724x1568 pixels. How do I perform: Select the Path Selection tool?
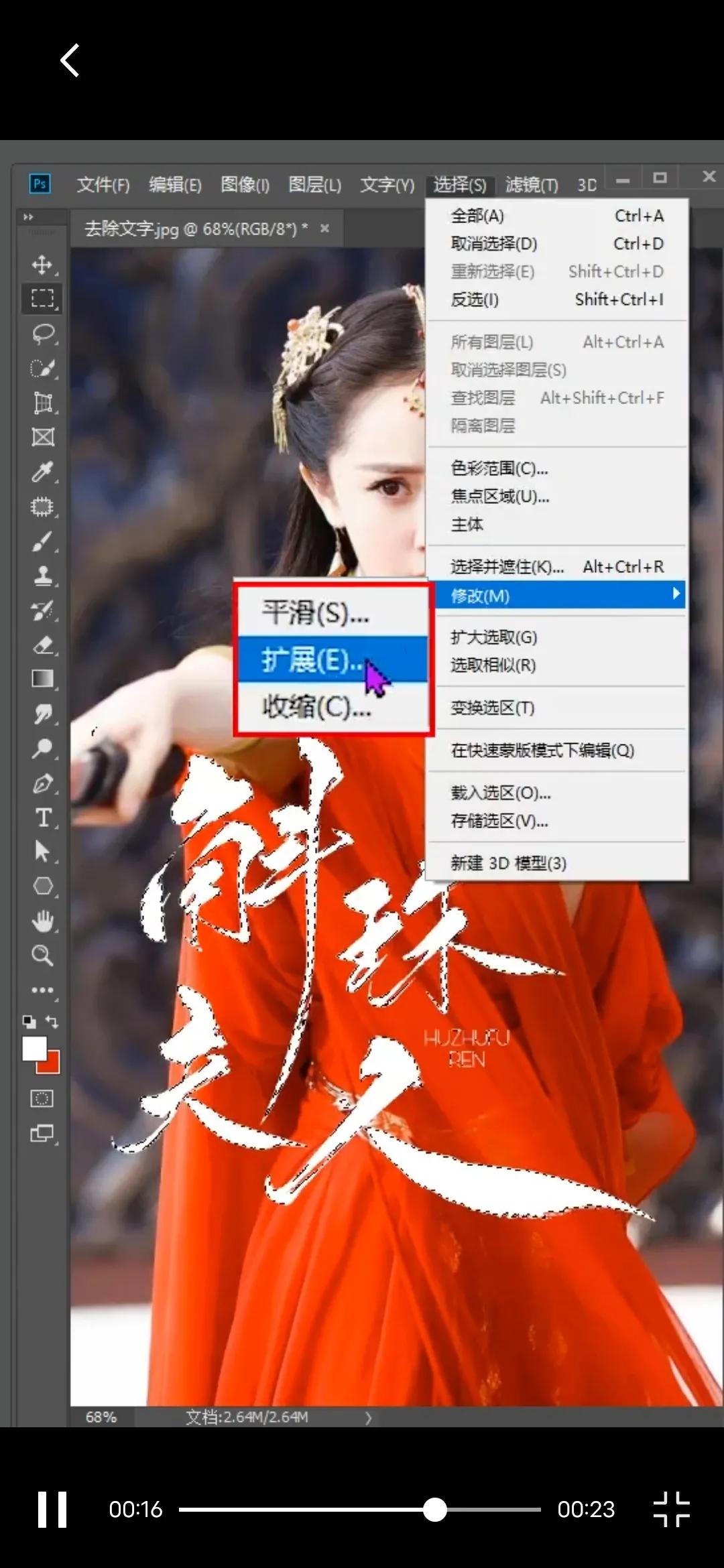43,852
